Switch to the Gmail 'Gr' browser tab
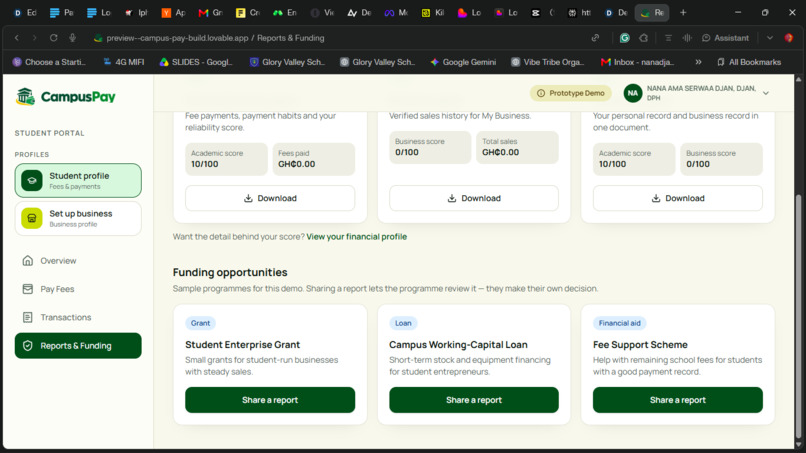This screenshot has height=453, width=806. [210, 12]
